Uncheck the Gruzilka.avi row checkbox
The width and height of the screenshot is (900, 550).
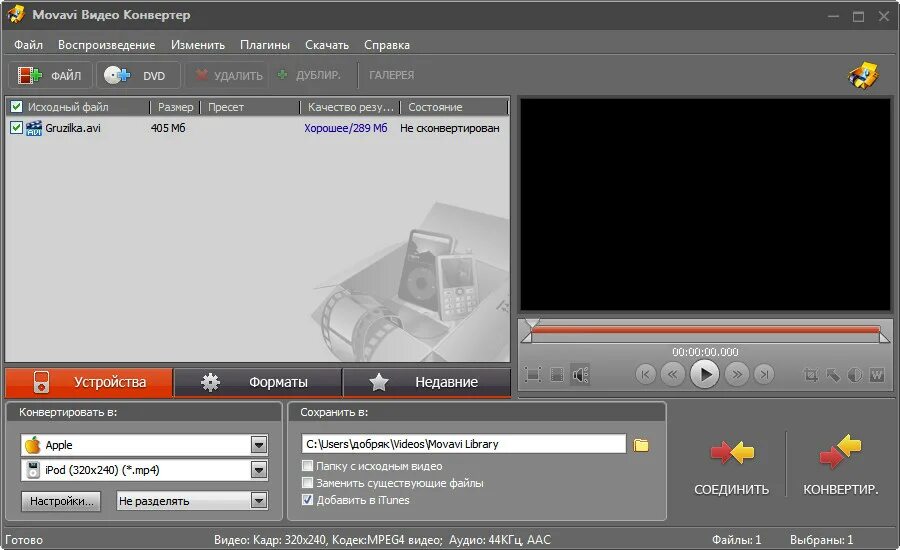[x=17, y=128]
